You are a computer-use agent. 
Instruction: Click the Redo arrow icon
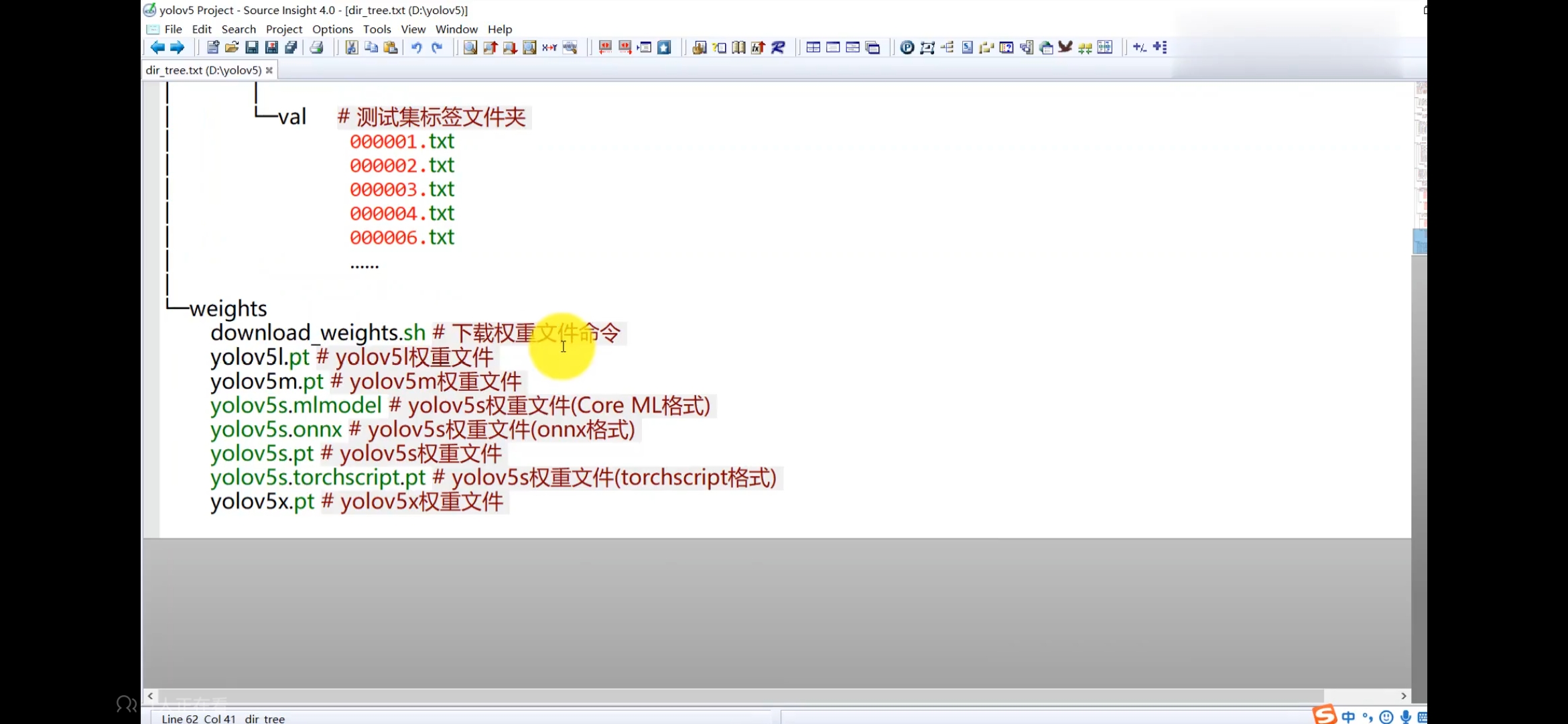(x=437, y=47)
